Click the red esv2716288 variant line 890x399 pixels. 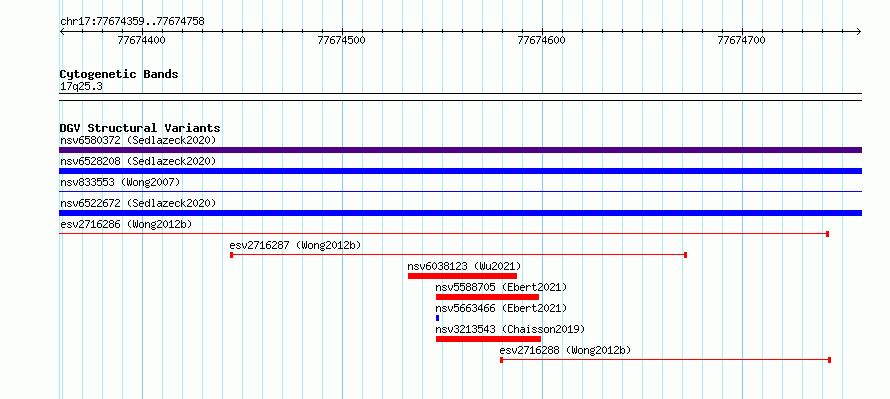(665, 360)
